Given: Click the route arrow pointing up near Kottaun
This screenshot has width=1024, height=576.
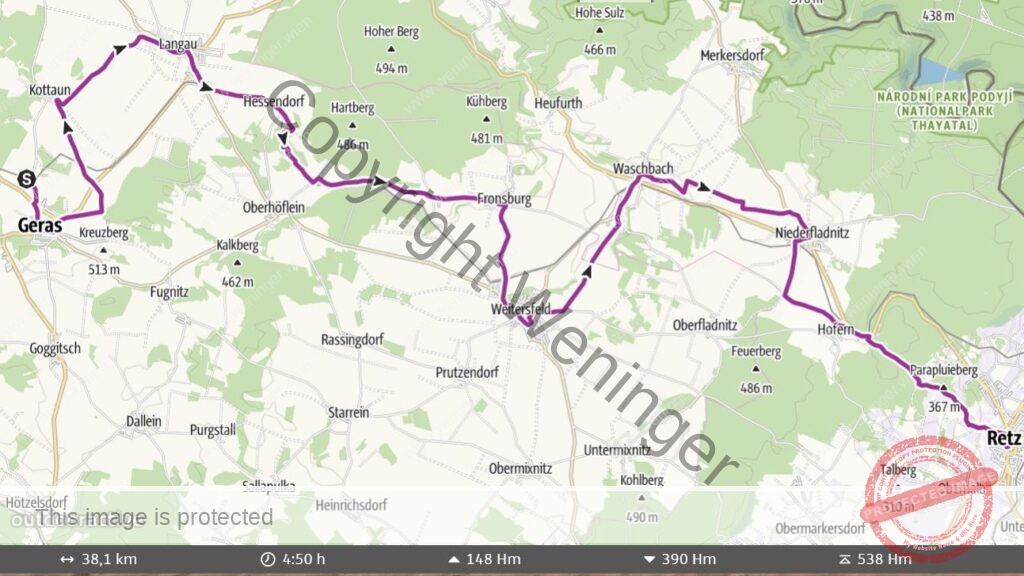Looking at the screenshot, I should pos(67,127).
